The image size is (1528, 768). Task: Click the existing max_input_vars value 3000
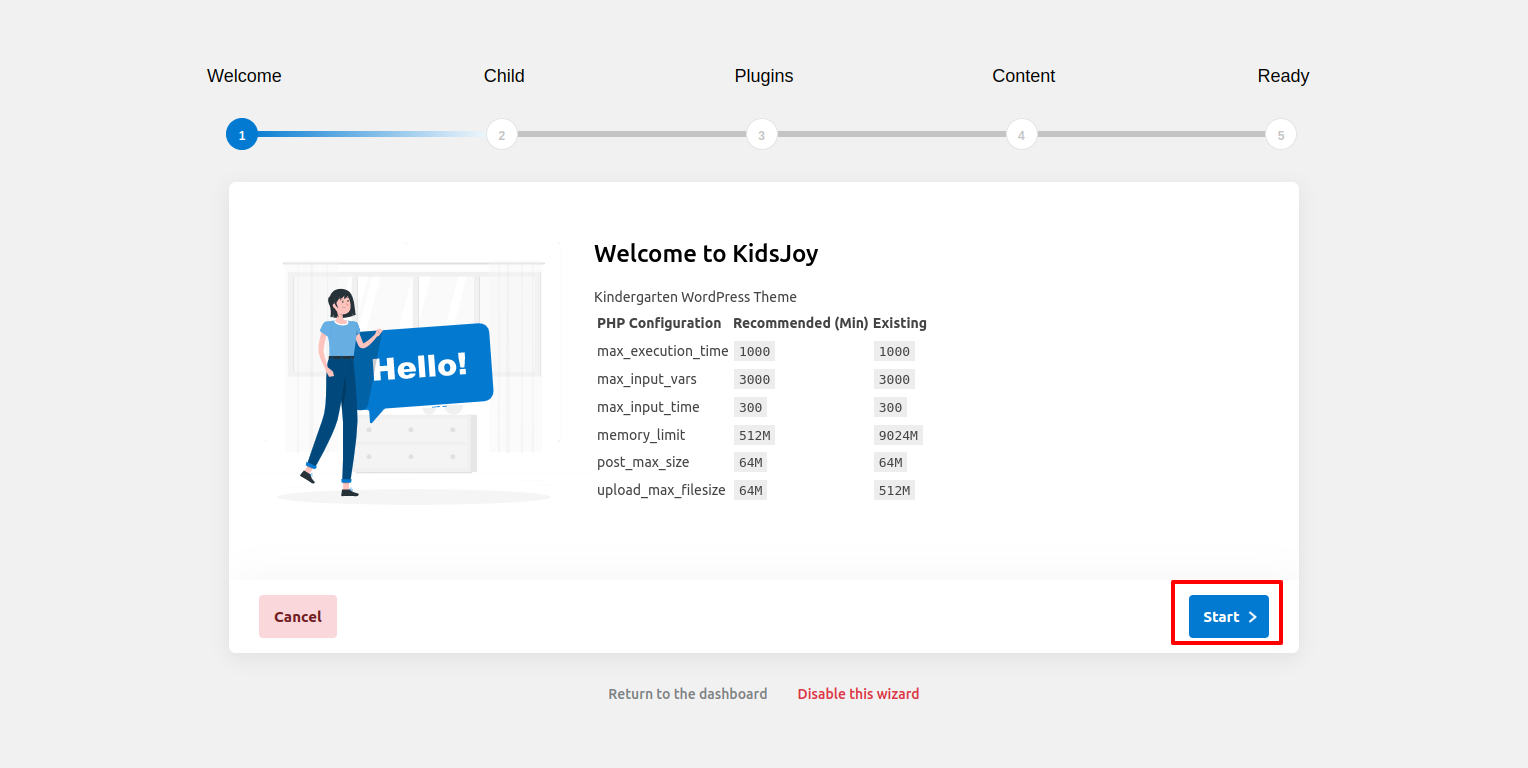(895, 379)
